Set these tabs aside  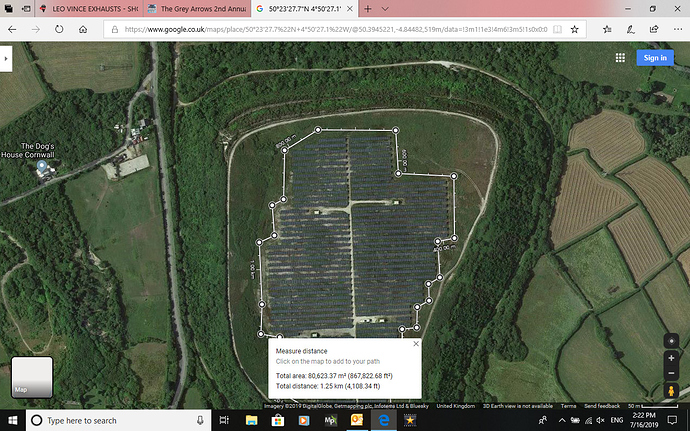click(26, 9)
